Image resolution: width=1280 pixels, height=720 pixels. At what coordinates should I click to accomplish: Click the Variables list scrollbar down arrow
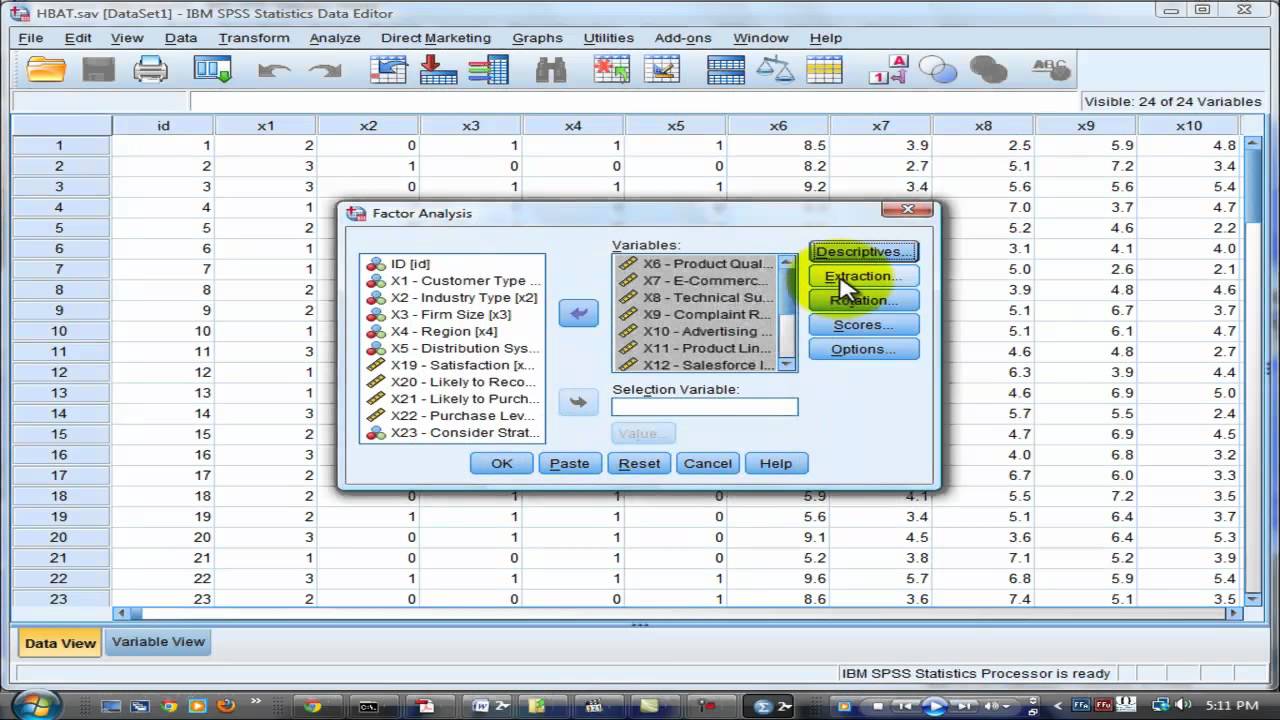(x=787, y=364)
